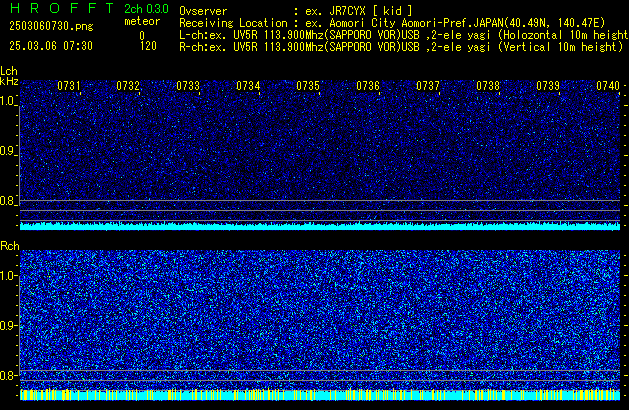Screen dimensions: 629x410
Task: Click the R-ch UV5R receiver description
Action: (401, 47)
